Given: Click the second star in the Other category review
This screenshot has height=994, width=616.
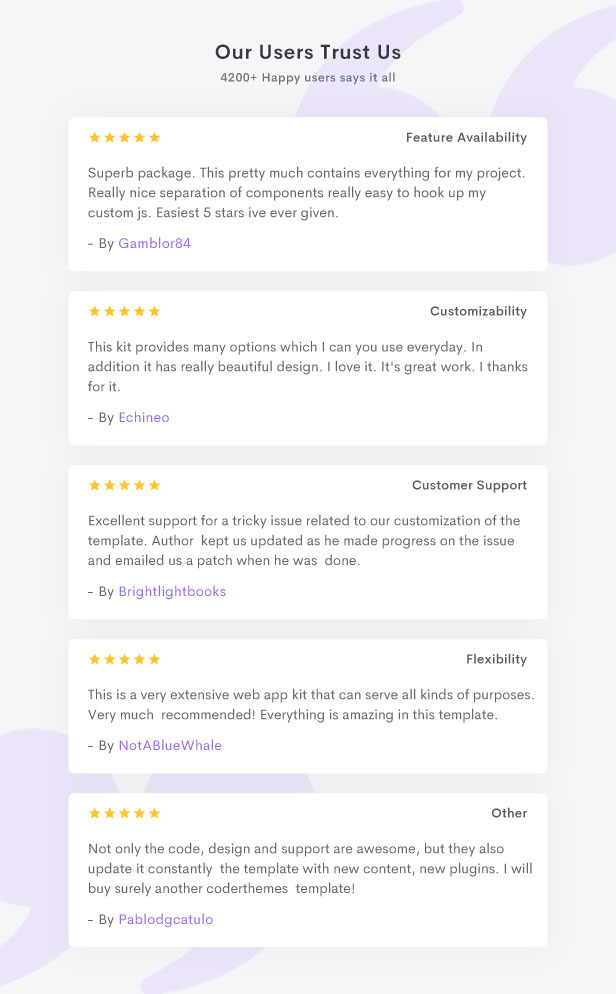Looking at the screenshot, I should [x=109, y=813].
